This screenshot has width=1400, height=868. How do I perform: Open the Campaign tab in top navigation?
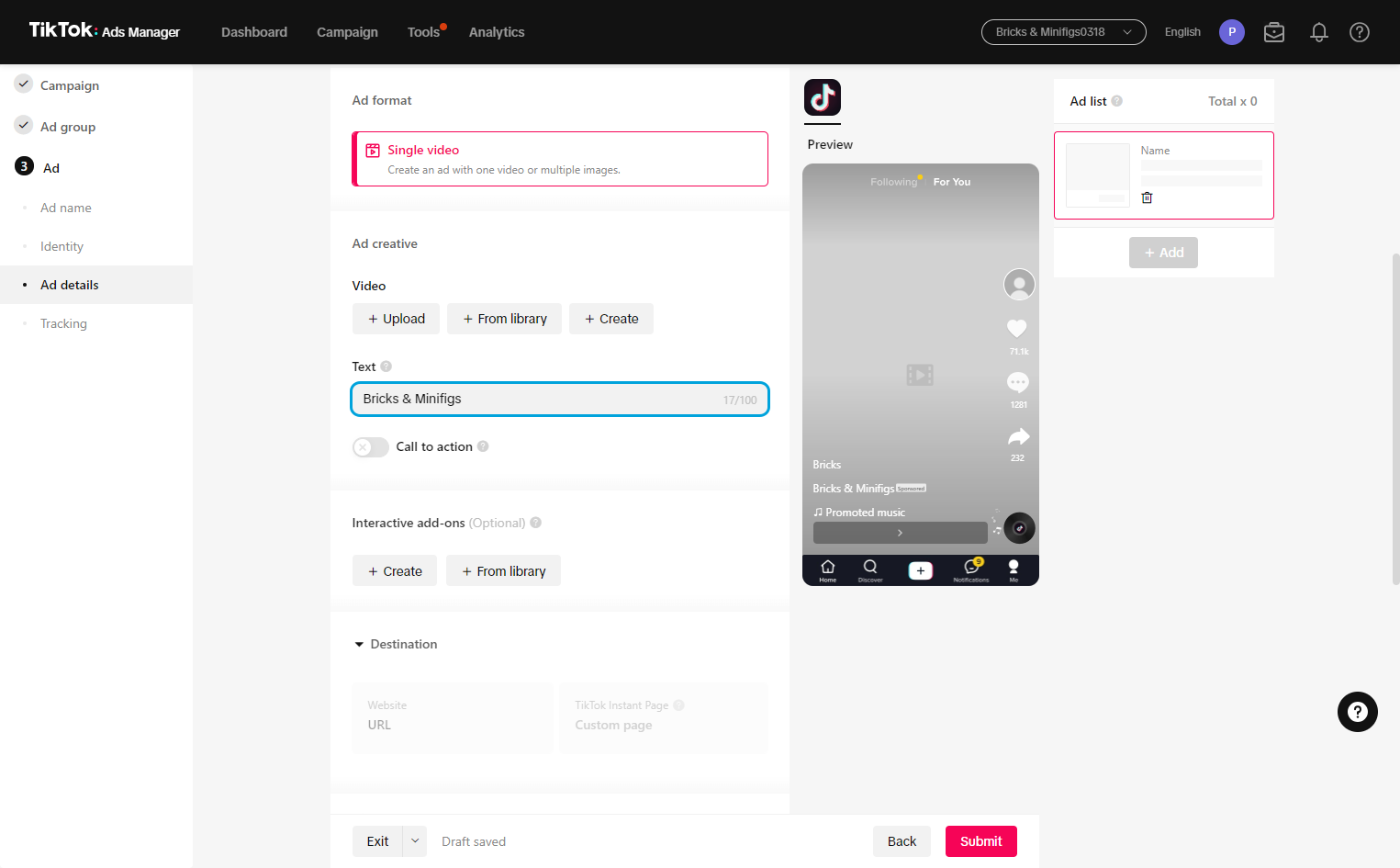pos(347,32)
